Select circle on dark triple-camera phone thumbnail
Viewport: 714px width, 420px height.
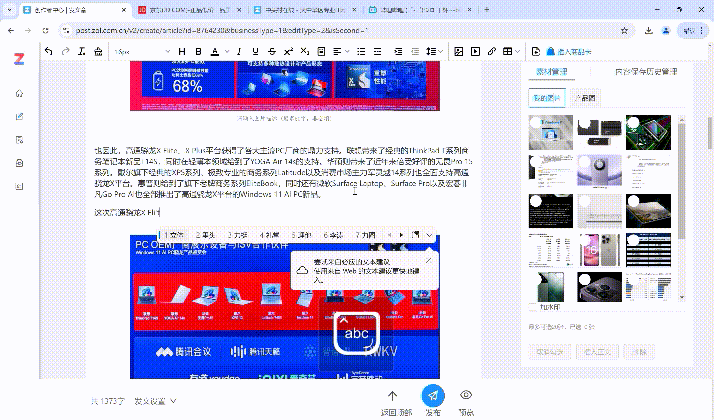point(585,279)
